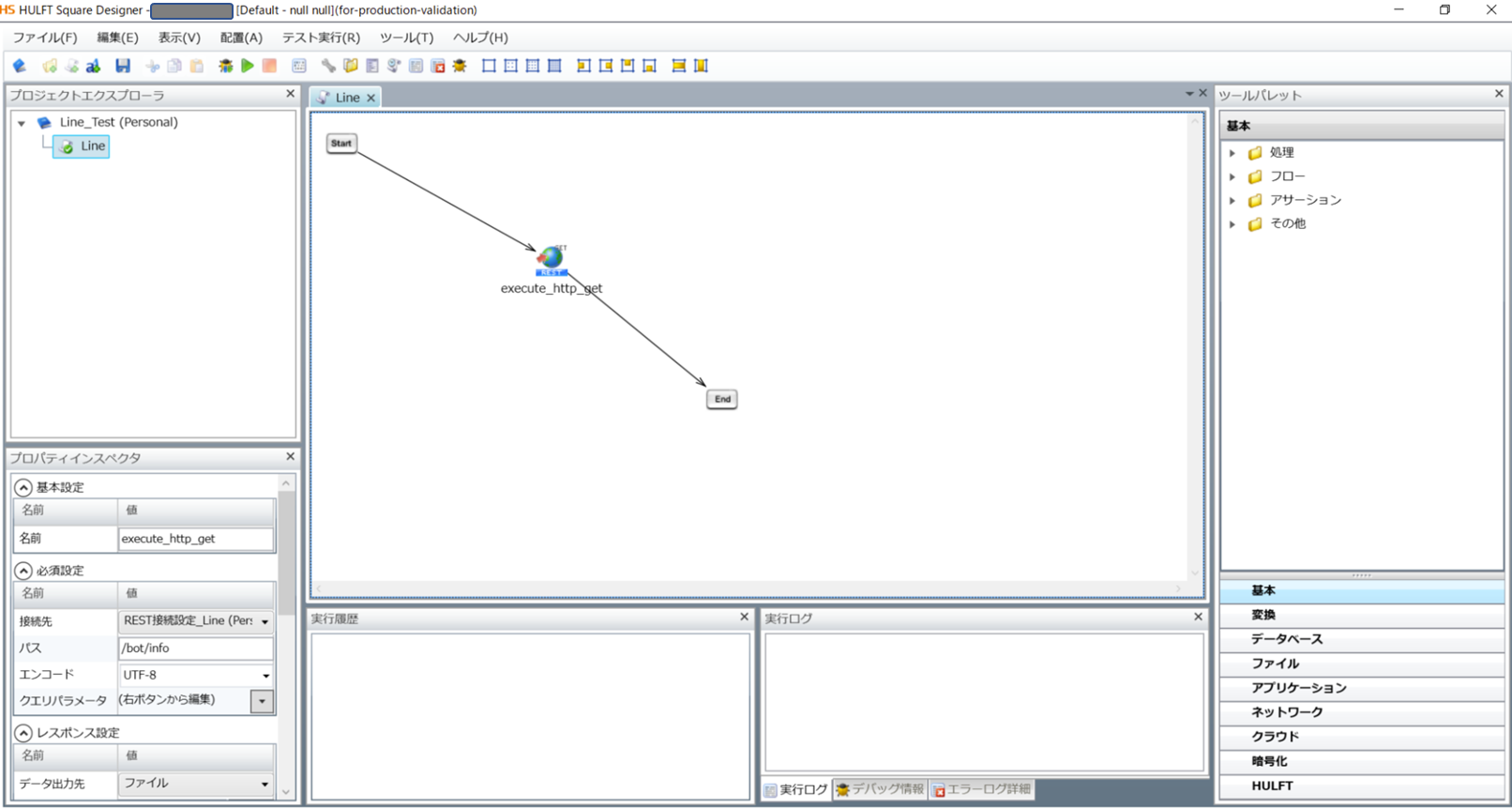Open the ヘルプ(H) menu

(x=480, y=38)
